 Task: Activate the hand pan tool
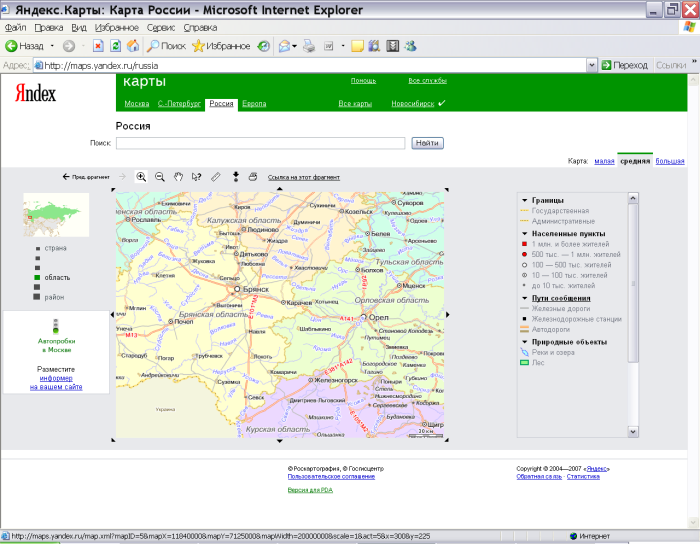[178, 176]
